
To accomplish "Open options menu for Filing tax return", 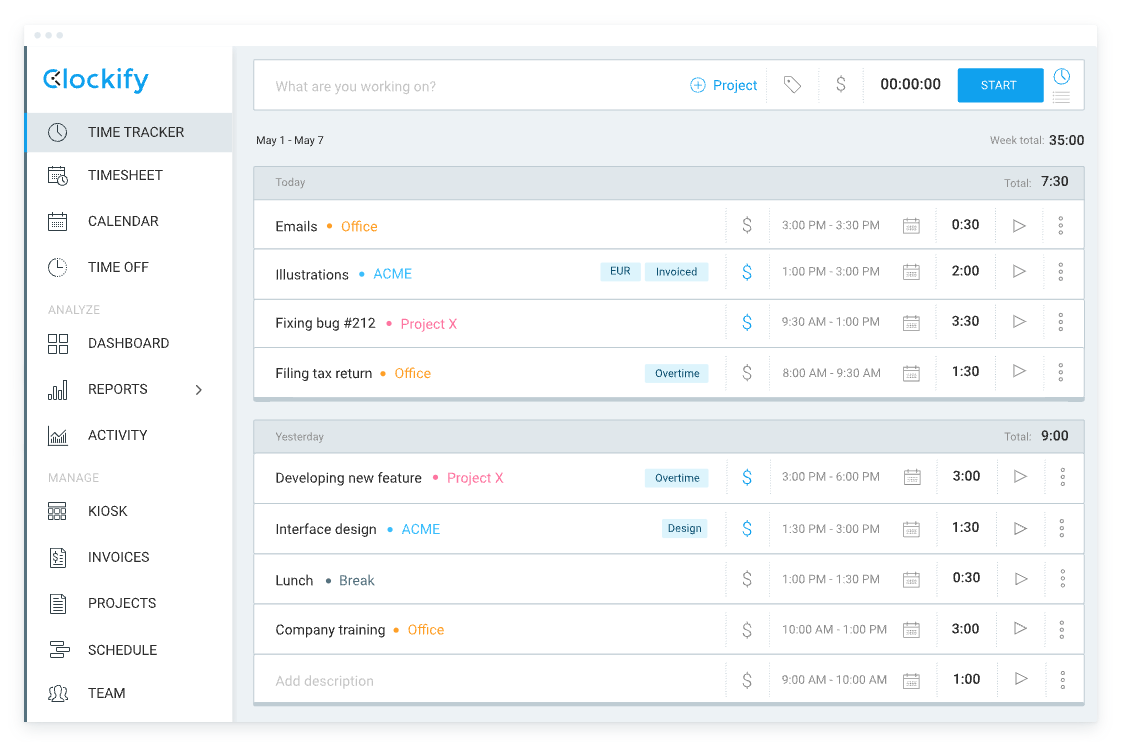I will click(x=1060, y=373).
